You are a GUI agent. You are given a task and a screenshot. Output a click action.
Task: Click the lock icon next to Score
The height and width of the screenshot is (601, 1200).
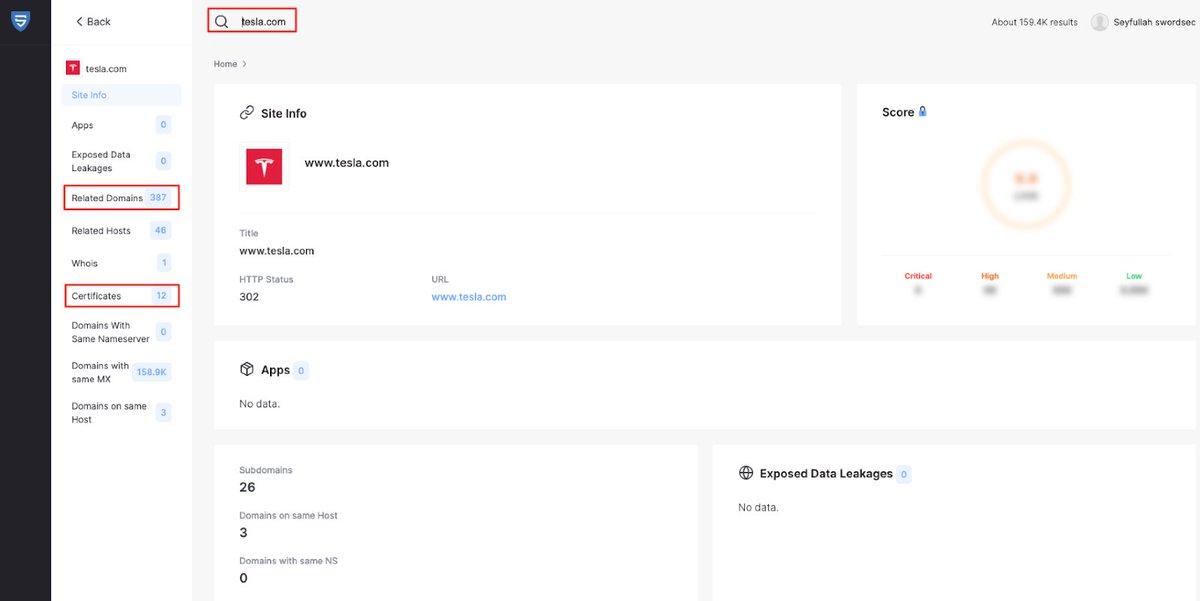coord(922,112)
